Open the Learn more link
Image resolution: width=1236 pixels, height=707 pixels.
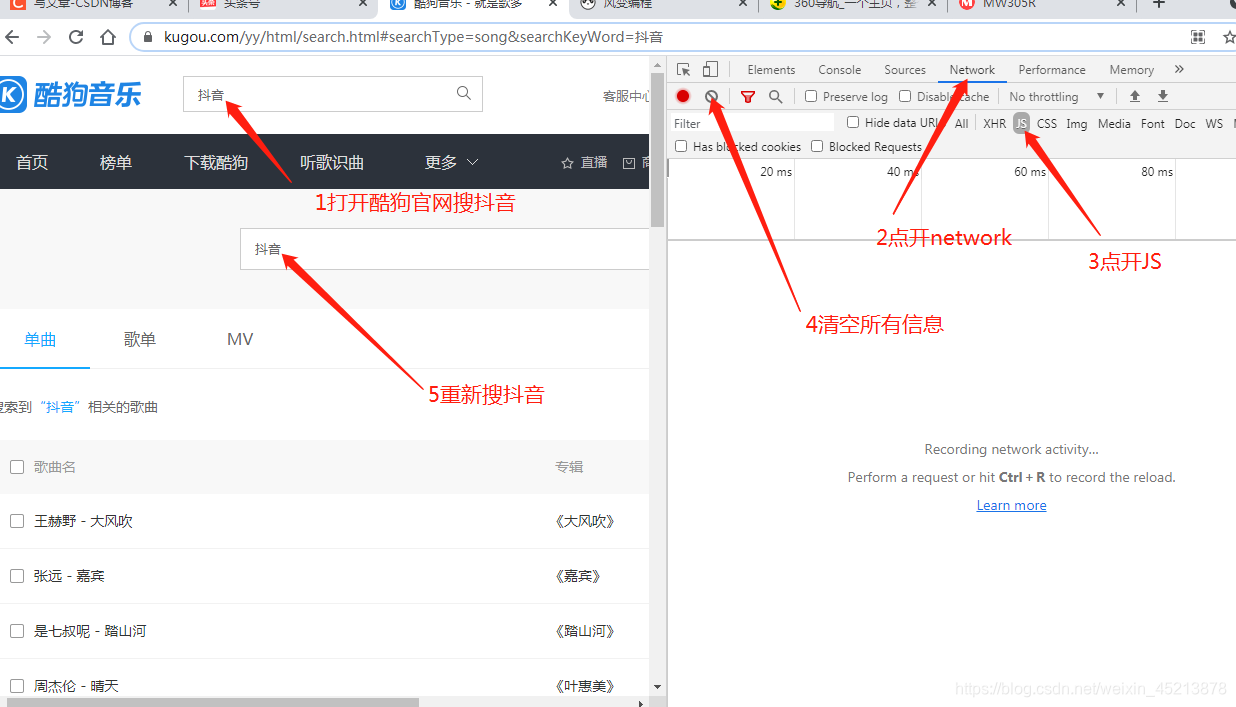[1011, 505]
